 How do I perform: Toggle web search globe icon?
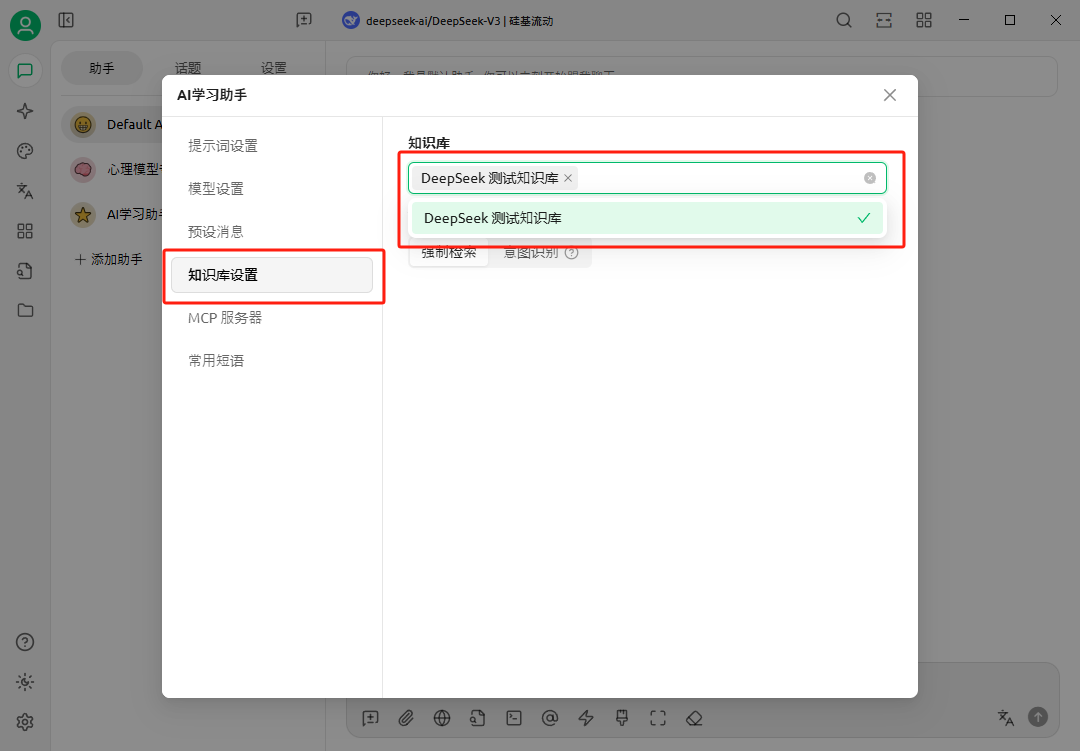442,718
